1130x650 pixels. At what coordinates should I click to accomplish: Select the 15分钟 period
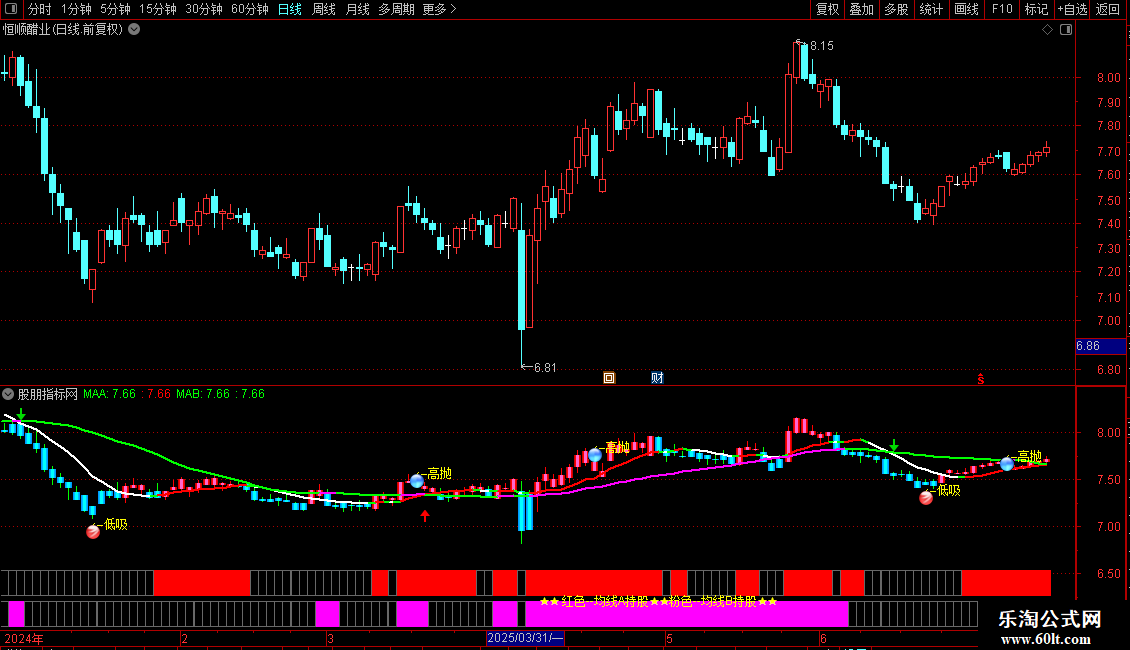(x=157, y=9)
